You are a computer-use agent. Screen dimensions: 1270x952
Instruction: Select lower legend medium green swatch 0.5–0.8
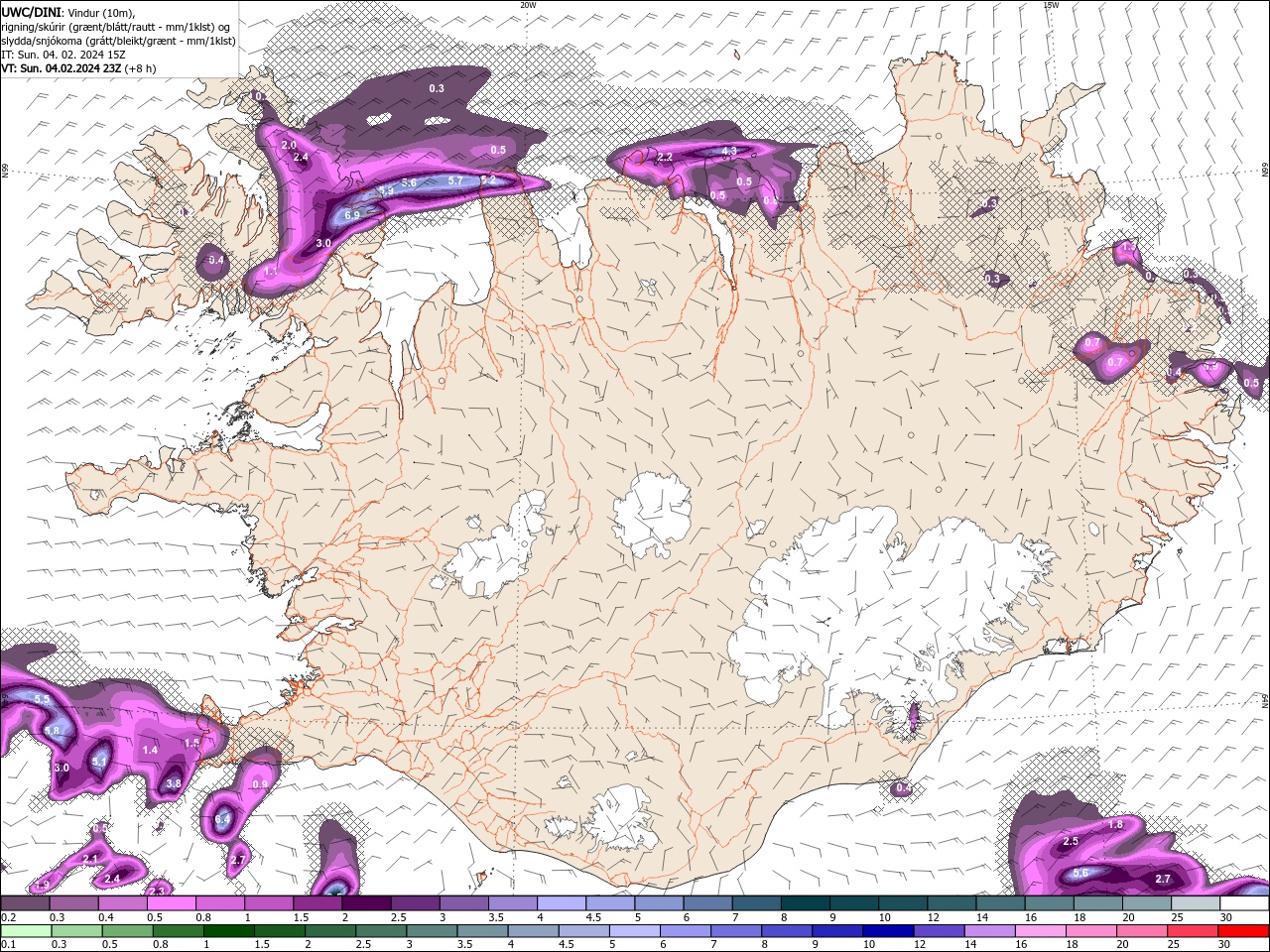[x=128, y=931]
